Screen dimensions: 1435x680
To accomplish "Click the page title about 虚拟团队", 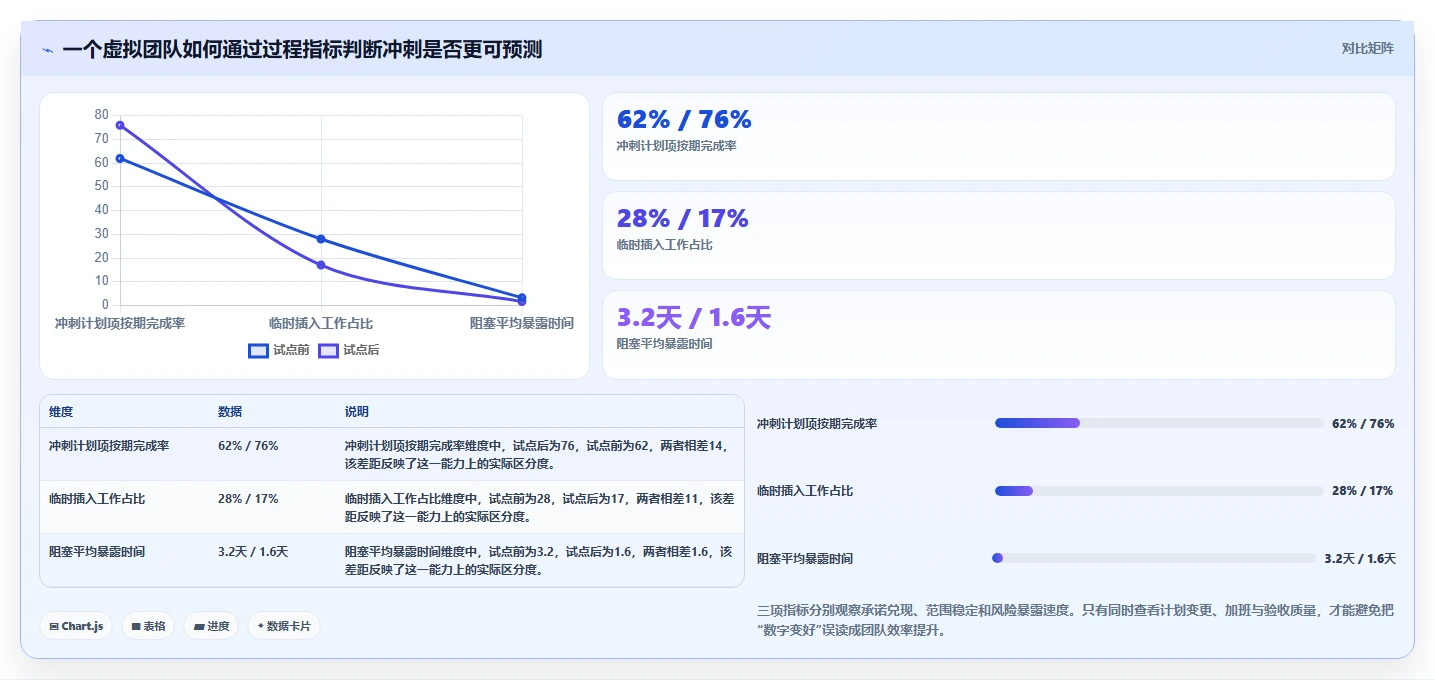I will (x=302, y=49).
